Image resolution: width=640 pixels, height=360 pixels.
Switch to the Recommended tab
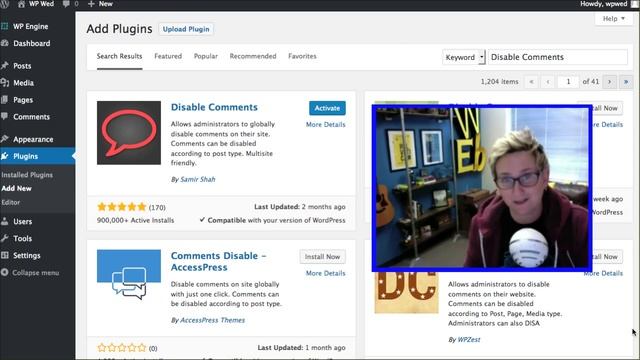pyautogui.click(x=253, y=56)
